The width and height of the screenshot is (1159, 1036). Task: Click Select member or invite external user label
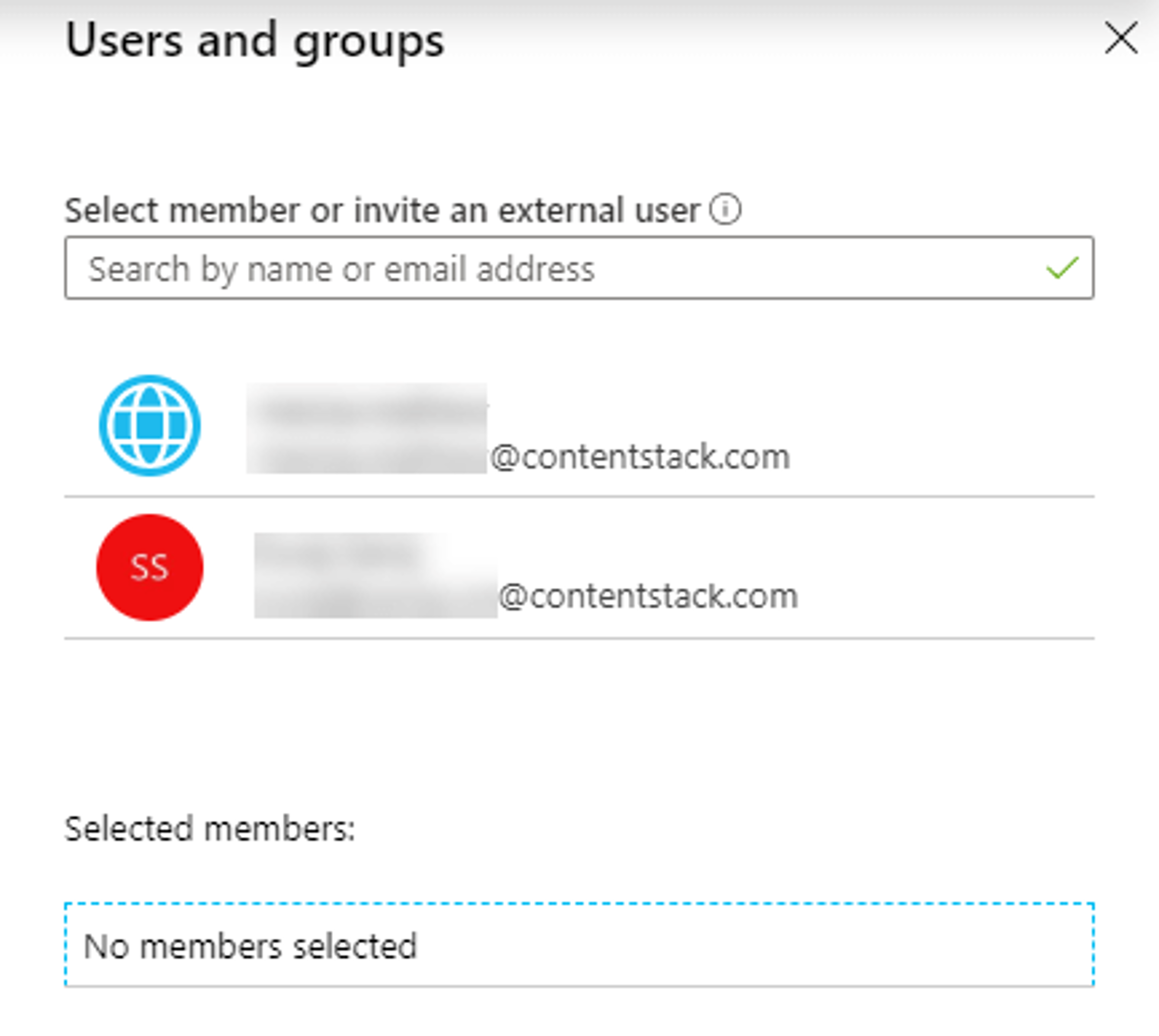382,211
